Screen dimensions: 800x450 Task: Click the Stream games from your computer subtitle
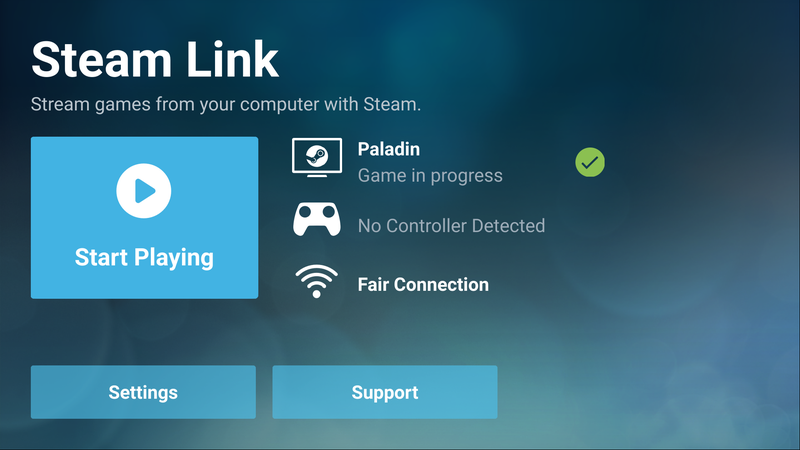(226, 105)
